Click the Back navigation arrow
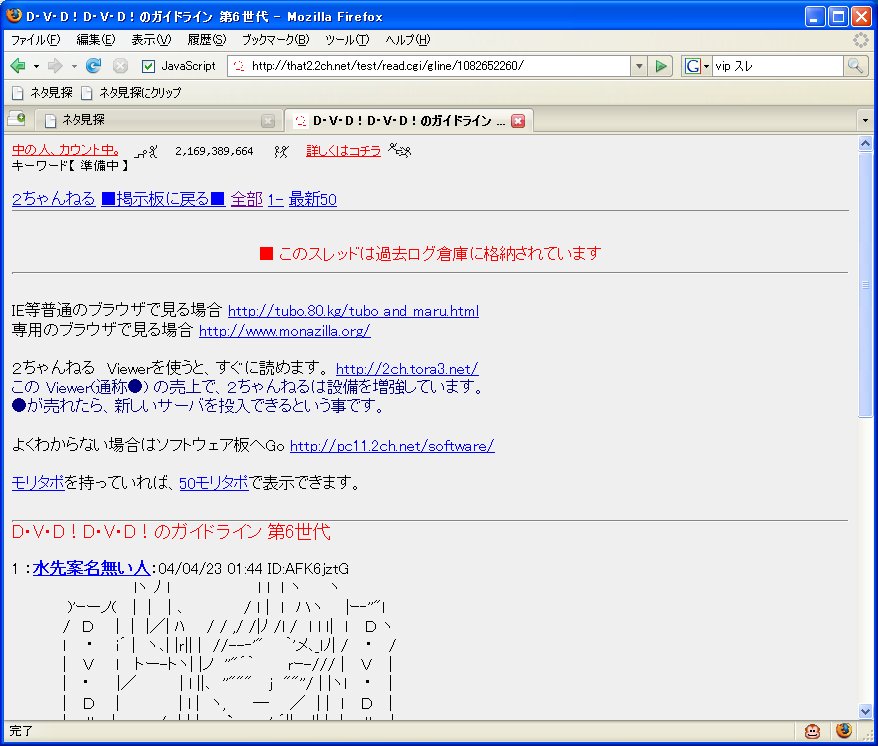The image size is (878, 746). pyautogui.click(x=18, y=66)
